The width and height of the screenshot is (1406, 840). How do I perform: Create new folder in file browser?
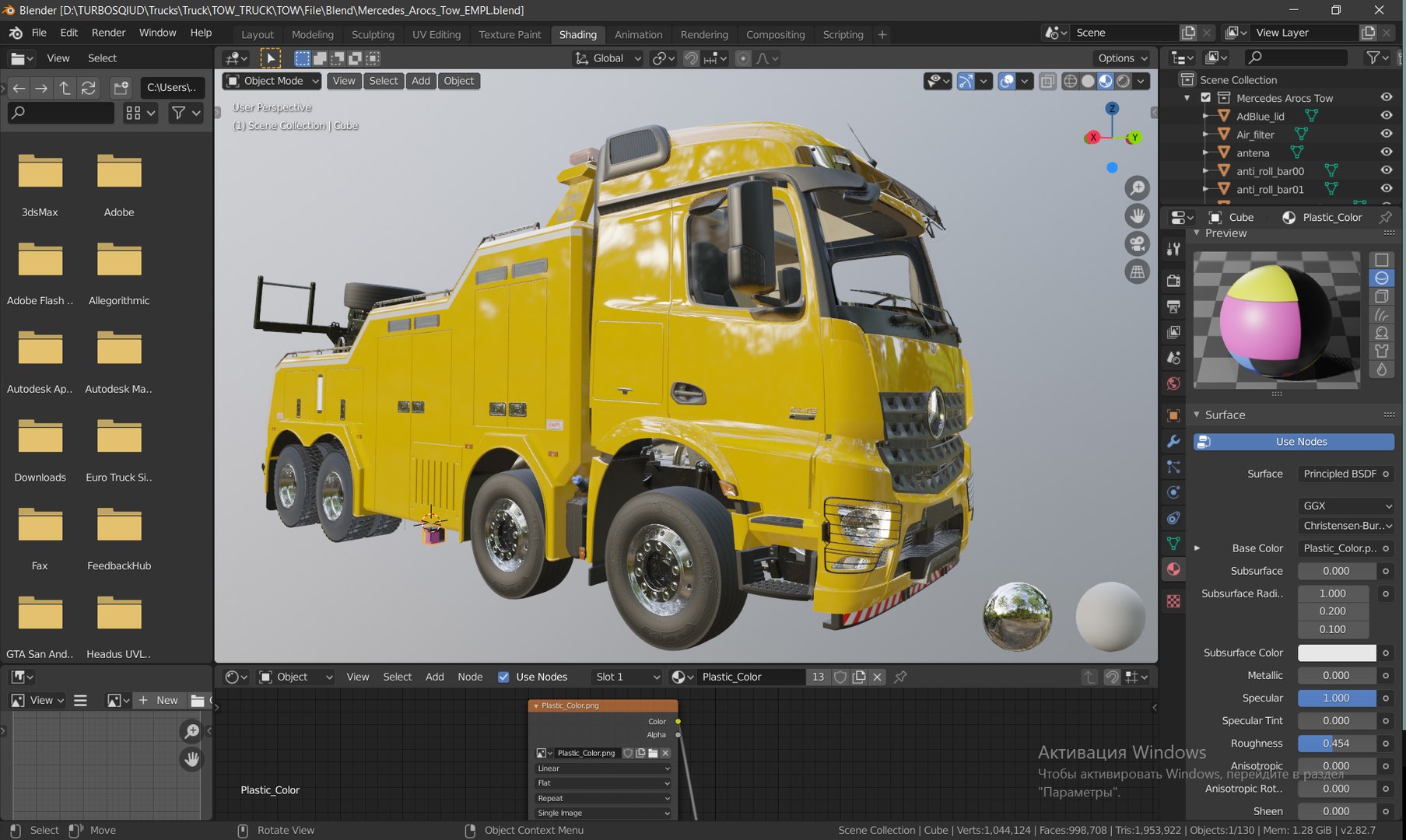pyautogui.click(x=121, y=88)
